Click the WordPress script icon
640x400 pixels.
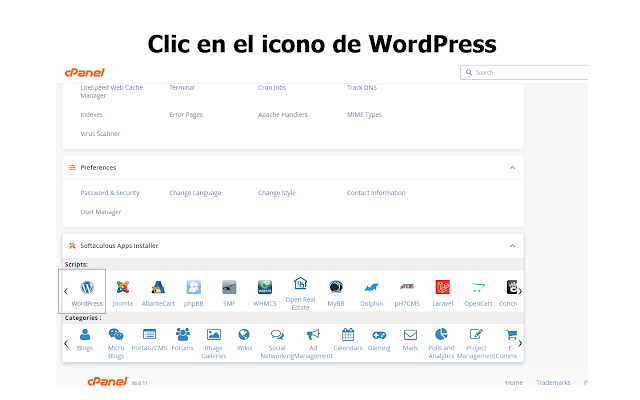pos(87,288)
